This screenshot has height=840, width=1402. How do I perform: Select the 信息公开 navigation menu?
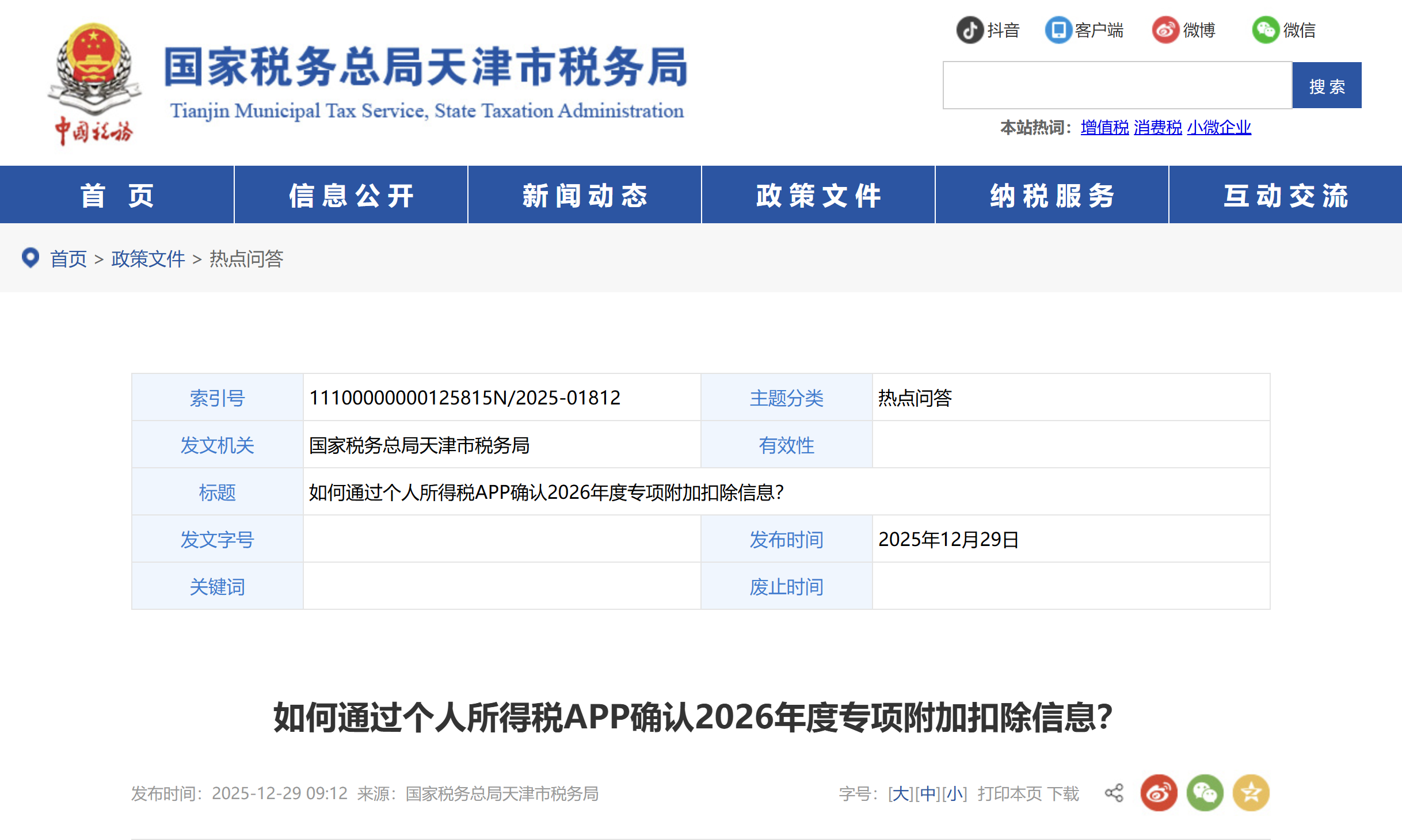click(x=351, y=194)
